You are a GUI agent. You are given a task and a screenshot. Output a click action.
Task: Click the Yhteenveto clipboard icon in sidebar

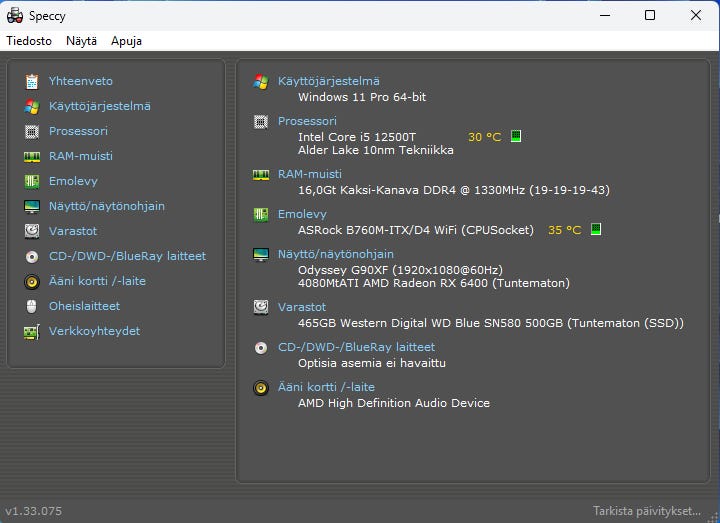click(32, 81)
